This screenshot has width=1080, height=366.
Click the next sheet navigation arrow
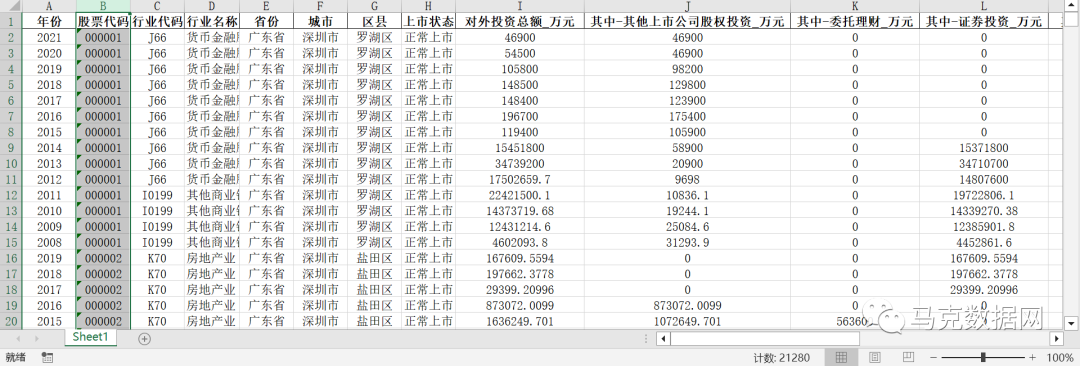(x=37, y=338)
